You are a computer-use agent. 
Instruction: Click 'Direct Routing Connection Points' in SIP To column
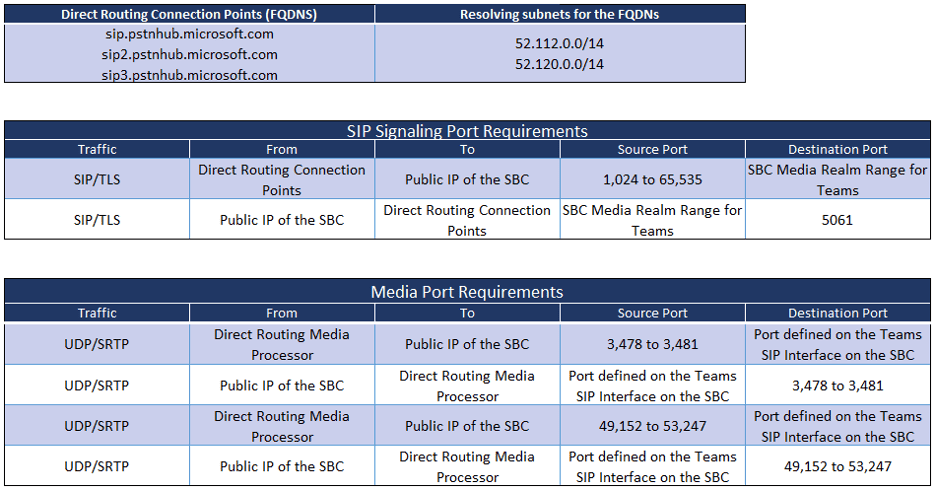467,220
